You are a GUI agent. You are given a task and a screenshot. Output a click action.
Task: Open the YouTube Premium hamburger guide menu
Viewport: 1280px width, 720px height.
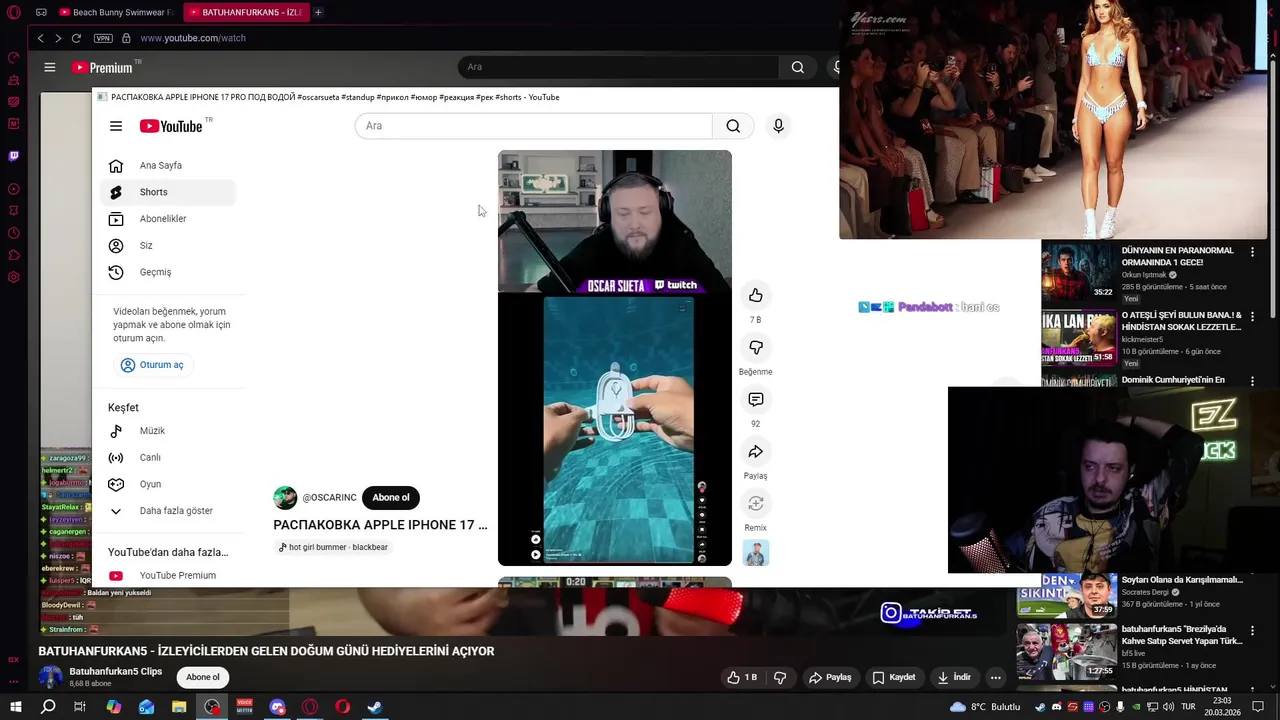(49, 67)
